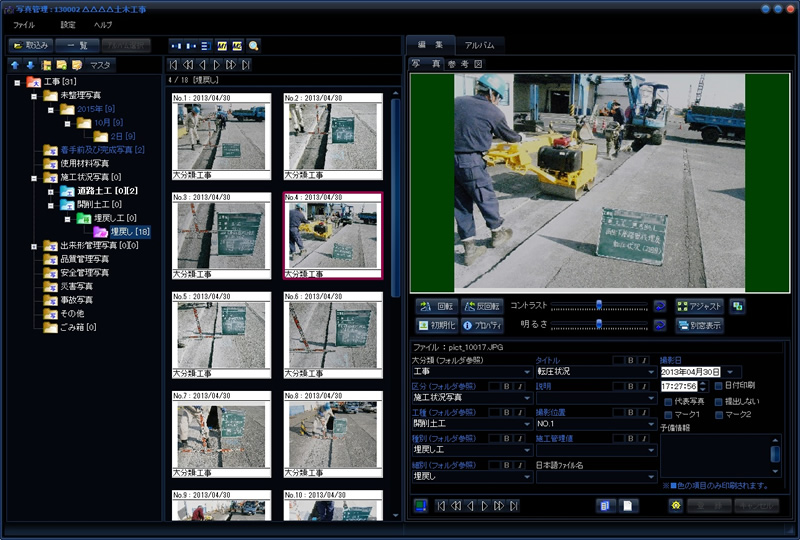Click the blue down arrow above folder tree
The width and height of the screenshot is (800, 540).
29,65
